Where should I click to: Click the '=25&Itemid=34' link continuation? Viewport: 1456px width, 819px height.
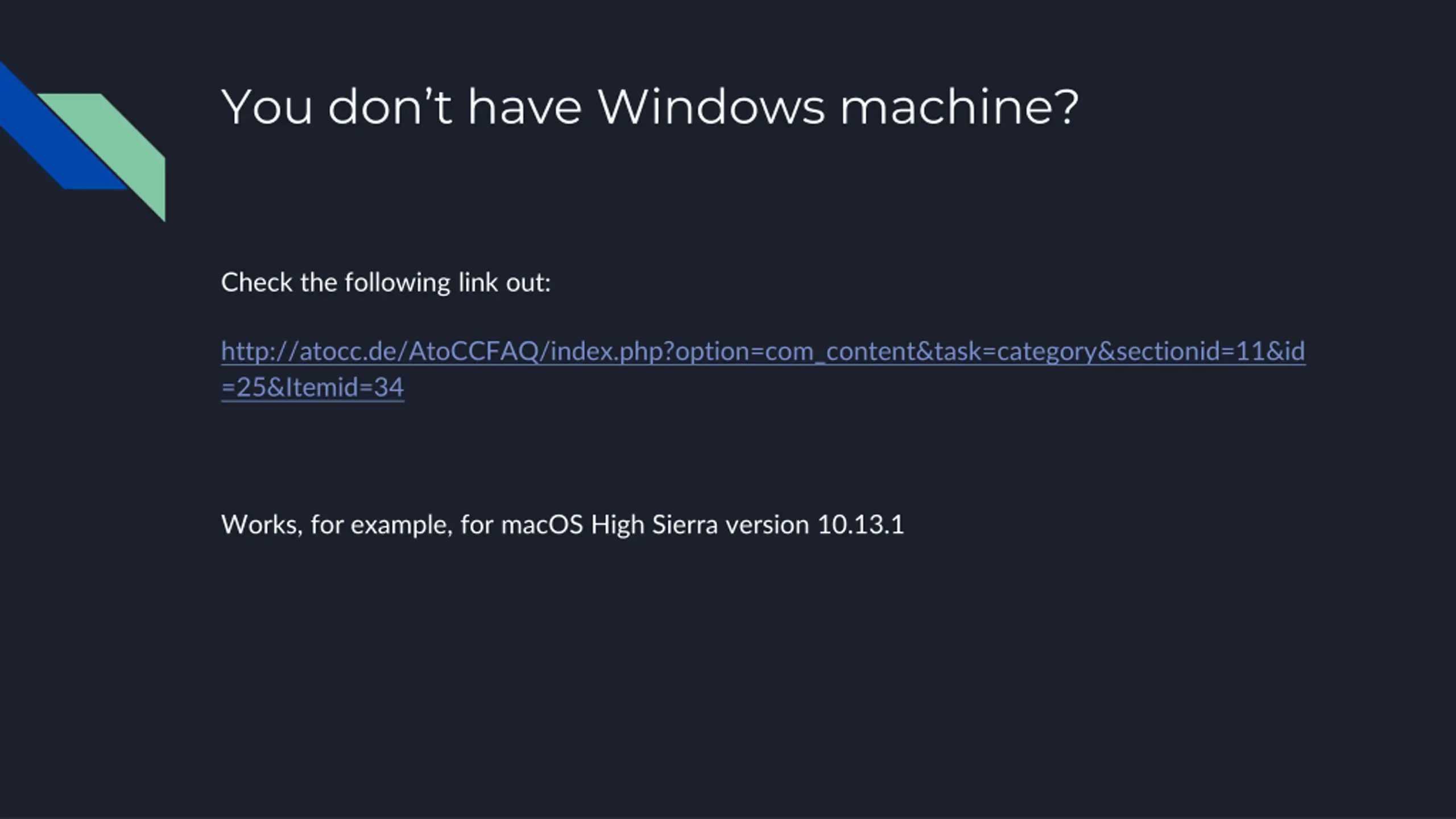pyautogui.click(x=312, y=387)
